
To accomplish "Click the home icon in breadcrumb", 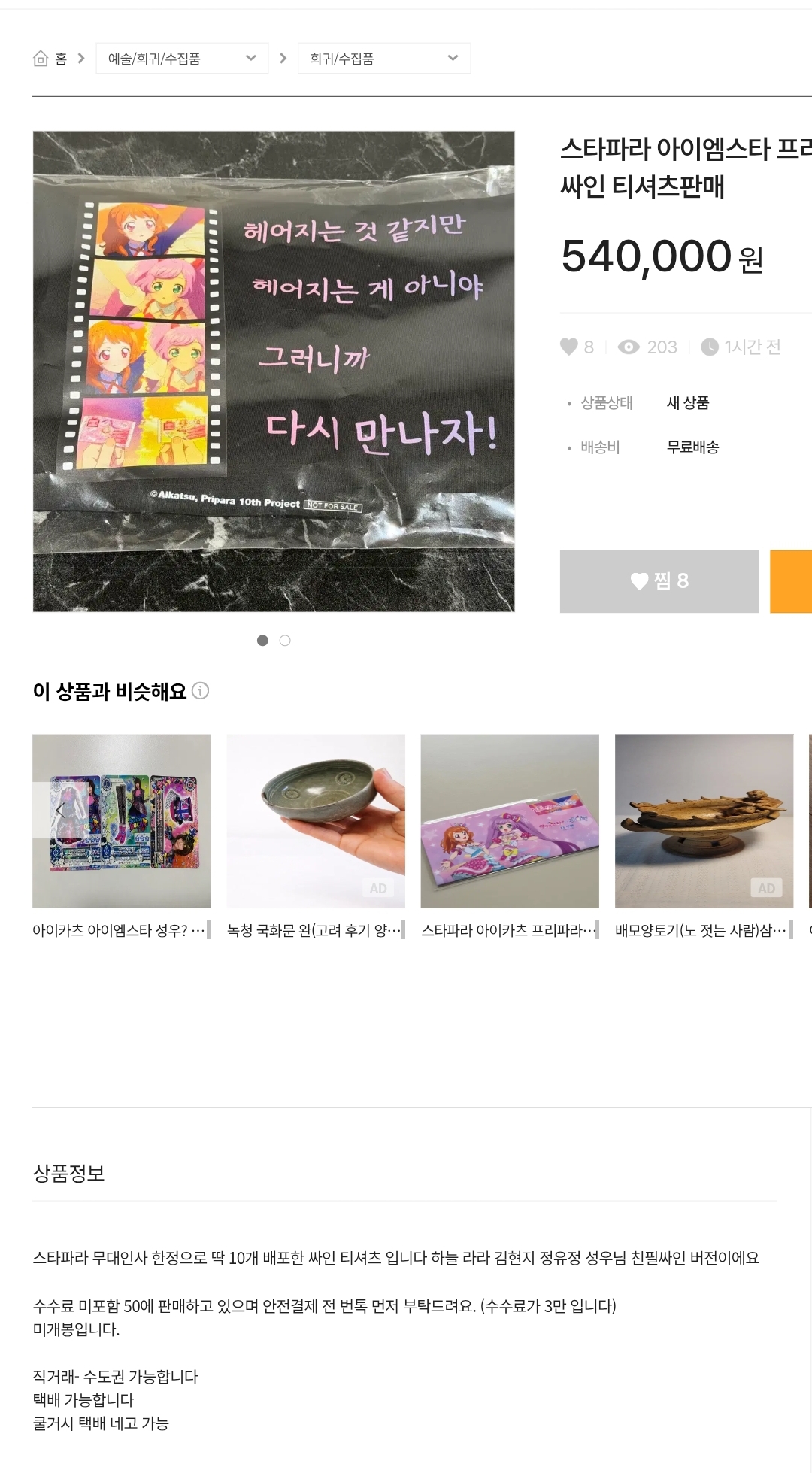I will click(x=41, y=59).
